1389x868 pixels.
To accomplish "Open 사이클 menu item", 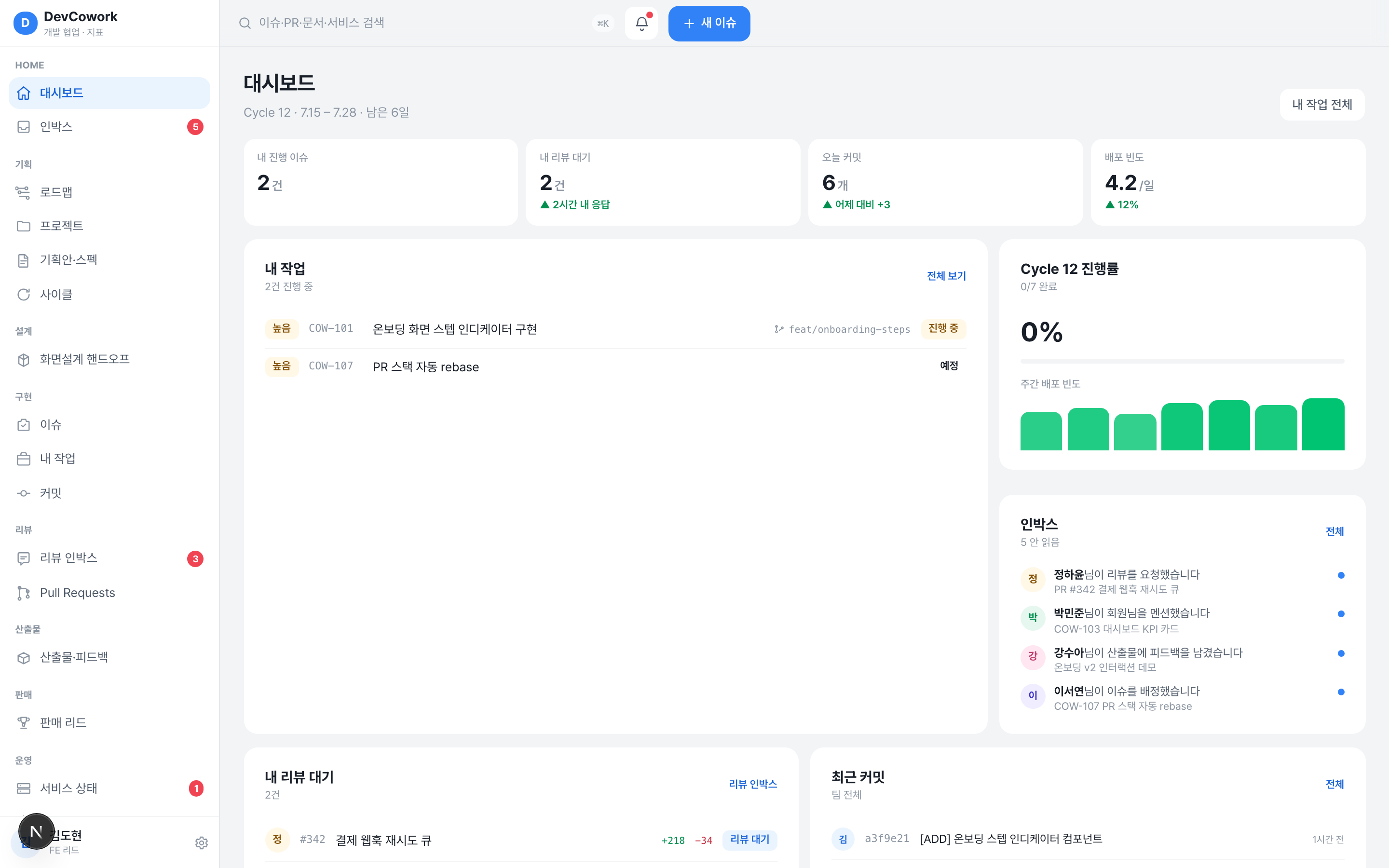I will (x=109, y=295).
